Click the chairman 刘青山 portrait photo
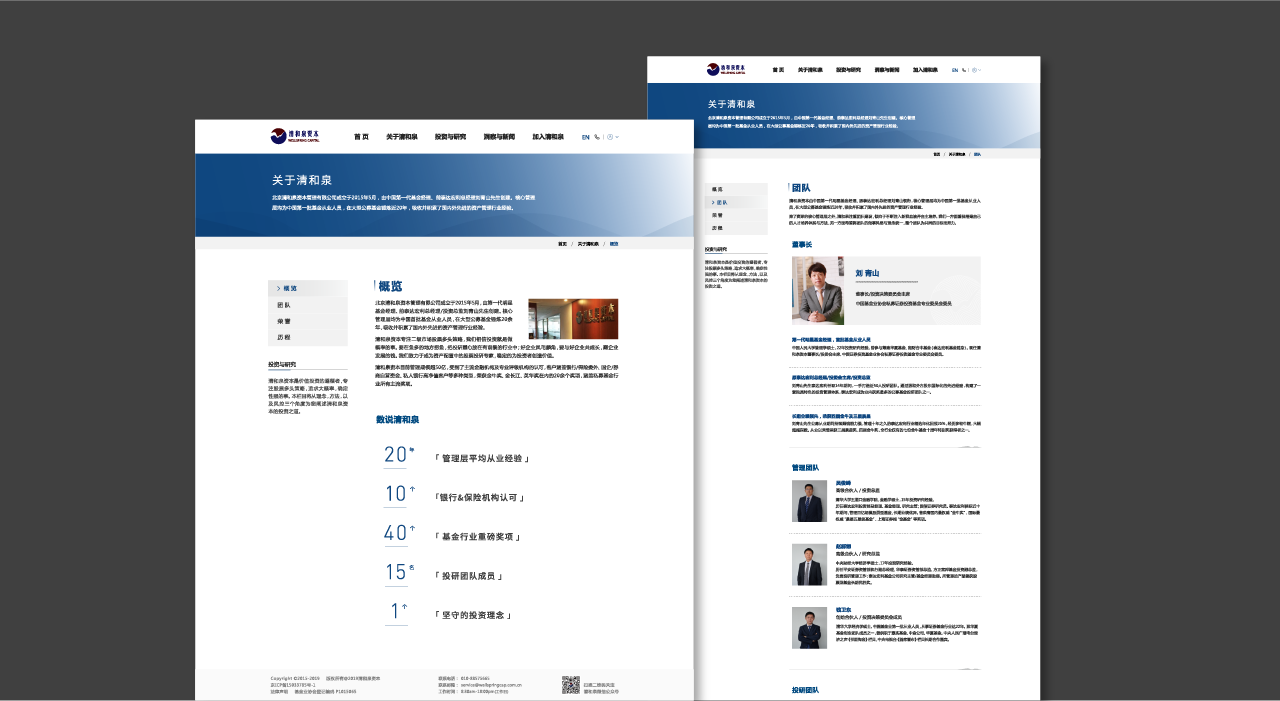 818,291
